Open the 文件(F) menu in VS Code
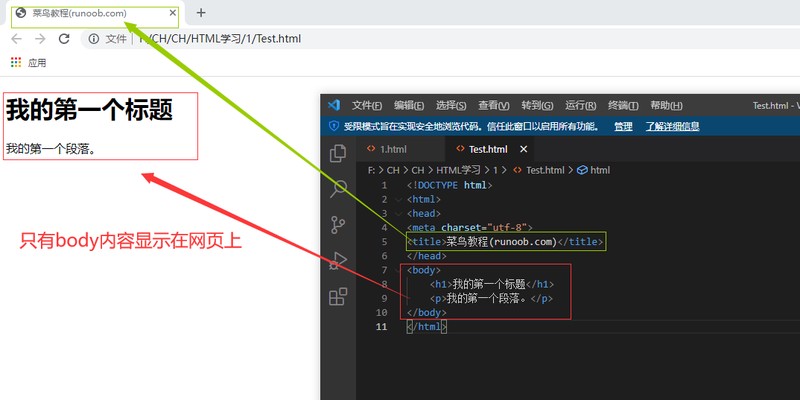Viewport: 800px width, 400px height. click(367, 106)
